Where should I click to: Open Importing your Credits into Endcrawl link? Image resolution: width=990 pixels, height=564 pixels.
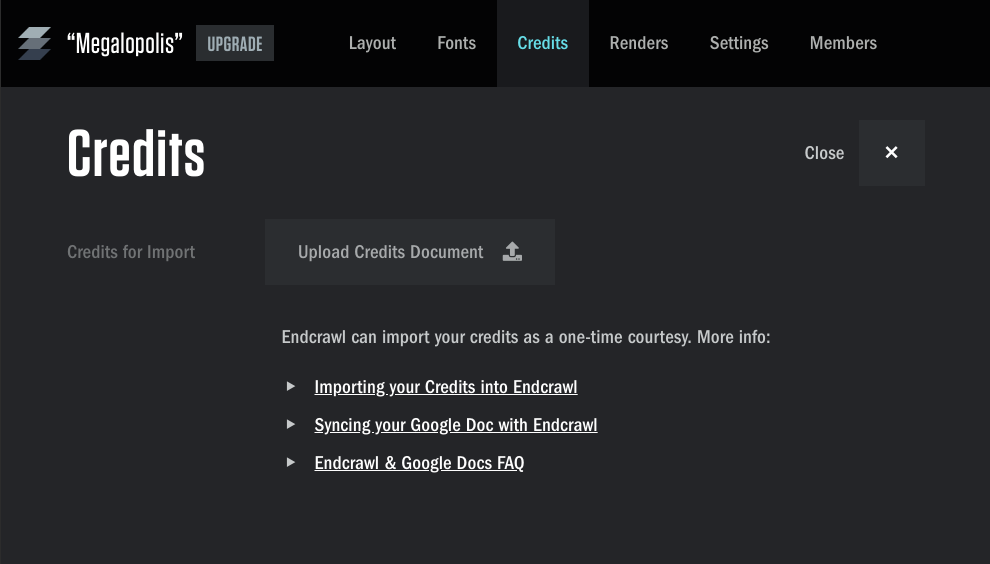pos(446,387)
